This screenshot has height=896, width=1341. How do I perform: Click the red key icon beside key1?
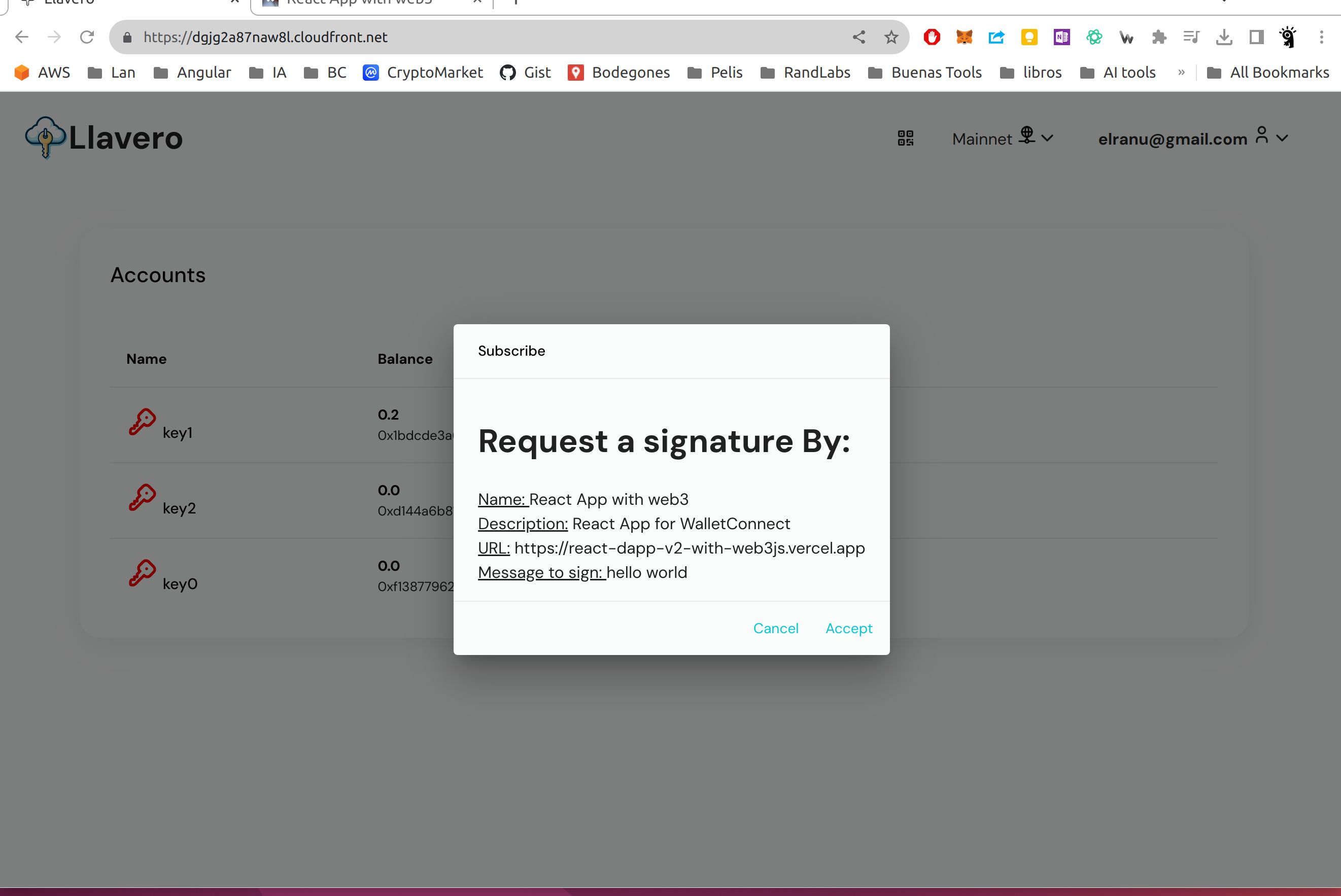click(142, 422)
